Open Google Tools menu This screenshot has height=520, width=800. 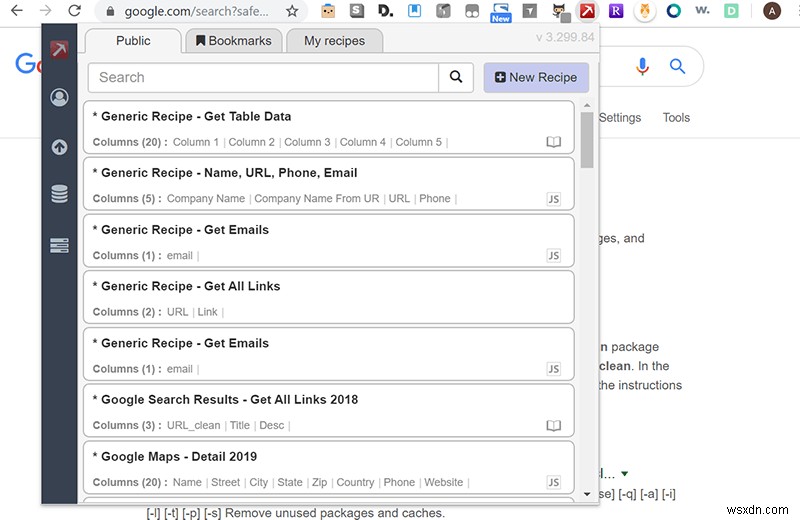pyautogui.click(x=676, y=117)
